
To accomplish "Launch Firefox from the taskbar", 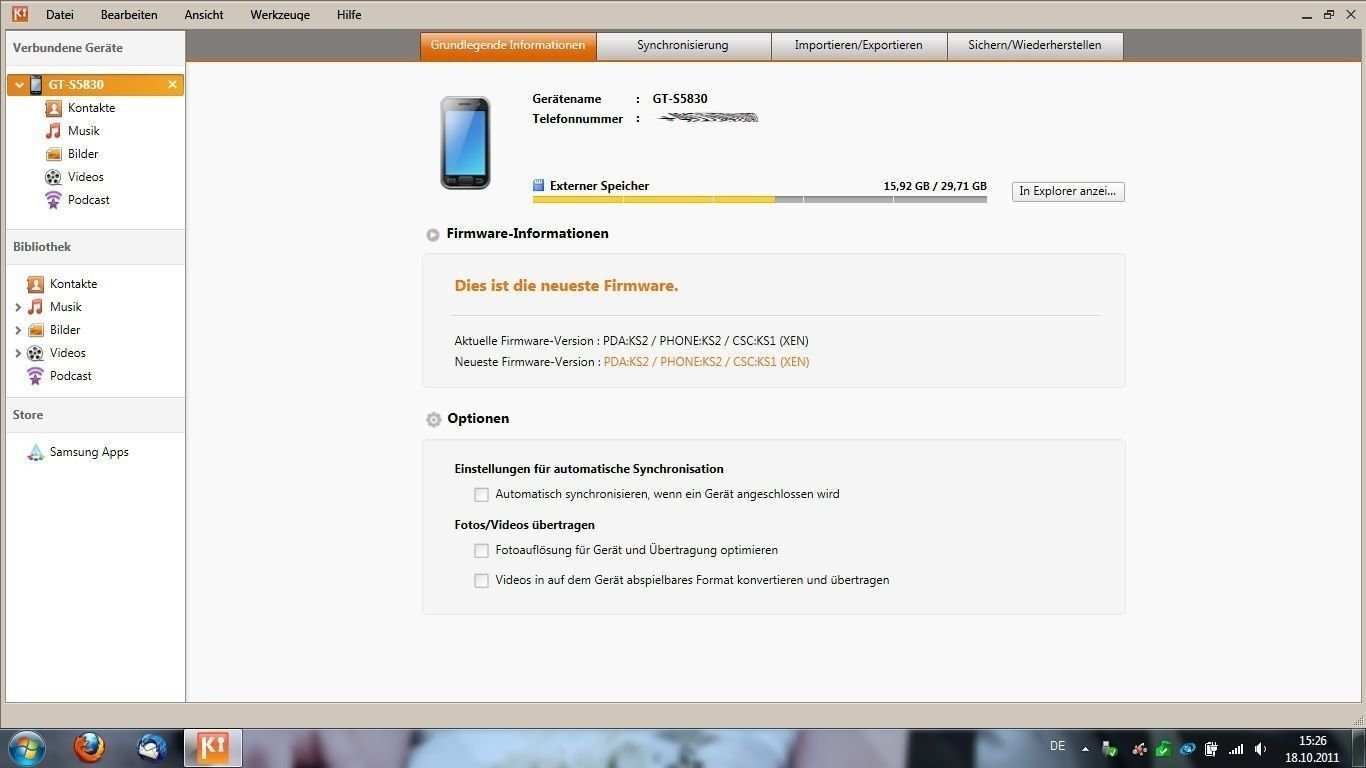I will coord(89,748).
